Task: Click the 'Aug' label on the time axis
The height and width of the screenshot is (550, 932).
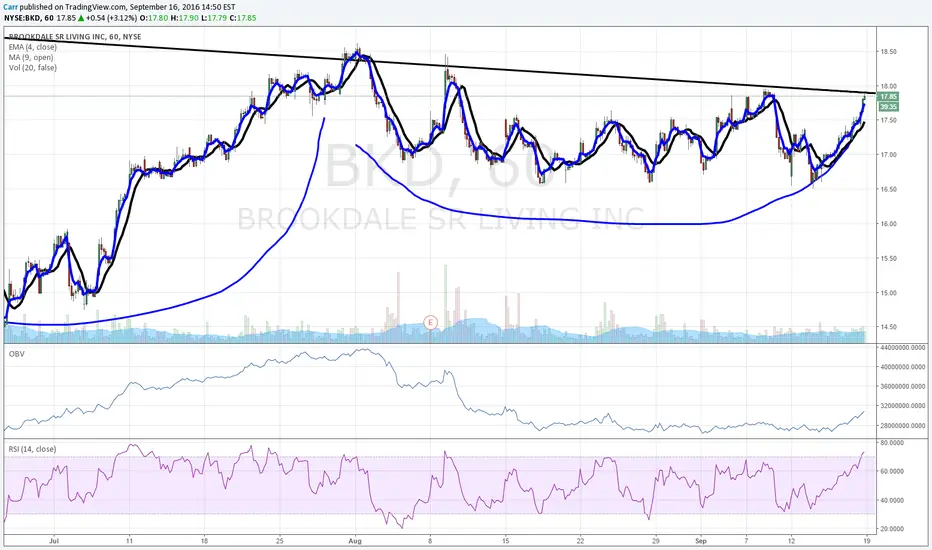Action: [x=355, y=541]
